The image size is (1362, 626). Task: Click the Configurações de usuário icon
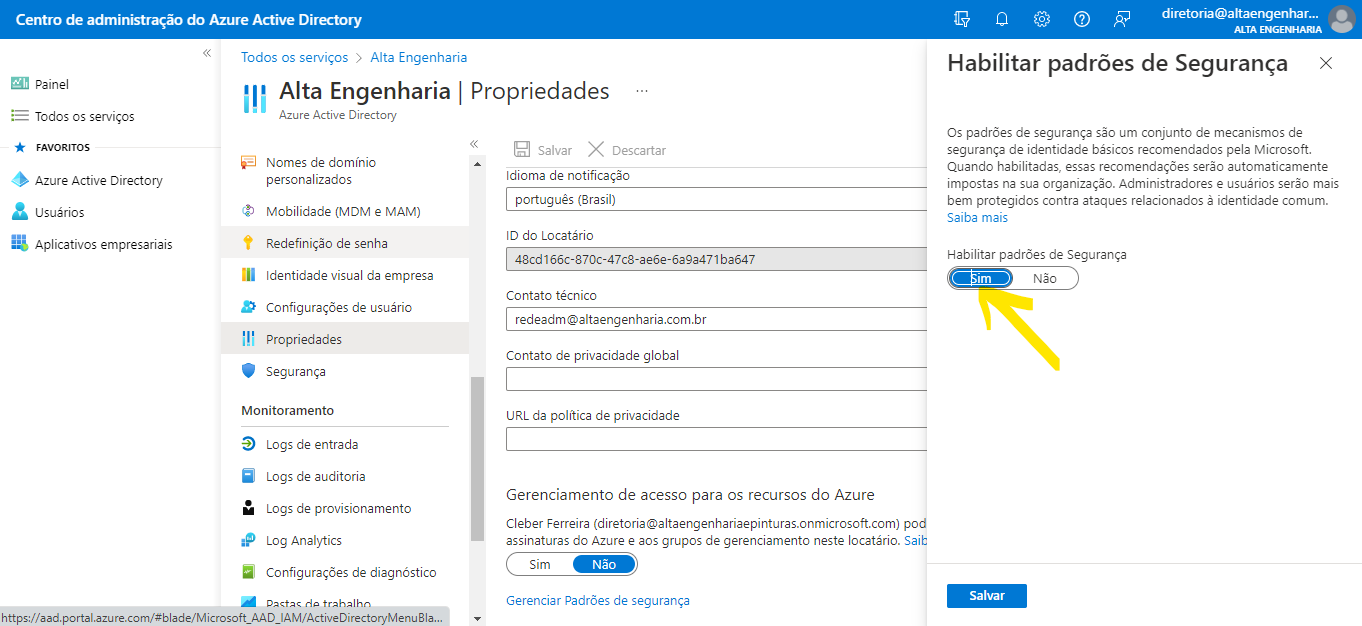[249, 307]
